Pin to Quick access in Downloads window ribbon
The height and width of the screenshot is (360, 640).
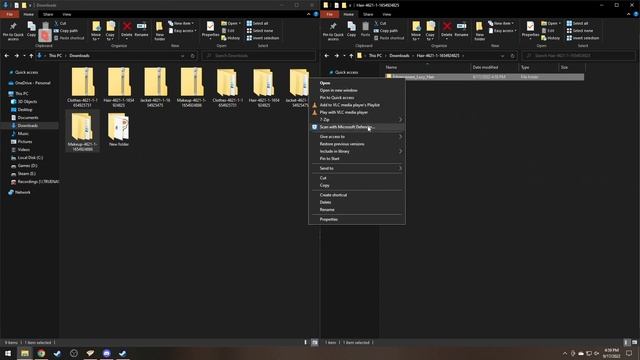(x=13, y=31)
